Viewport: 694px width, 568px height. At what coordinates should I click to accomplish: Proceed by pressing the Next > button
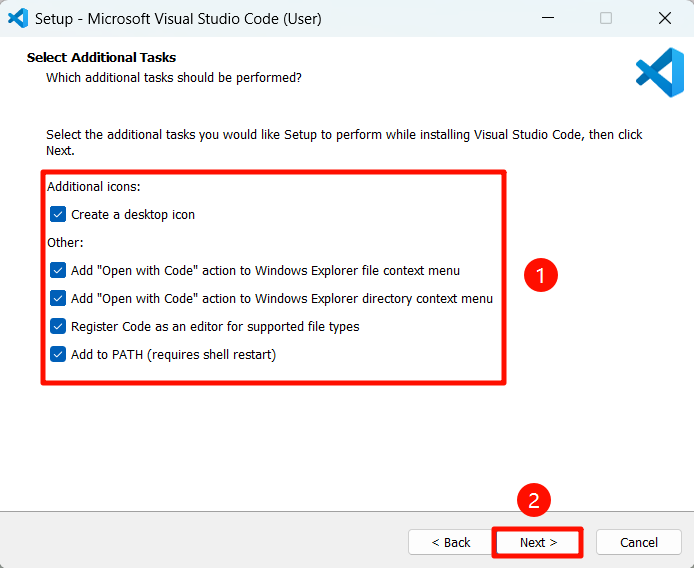(538, 542)
